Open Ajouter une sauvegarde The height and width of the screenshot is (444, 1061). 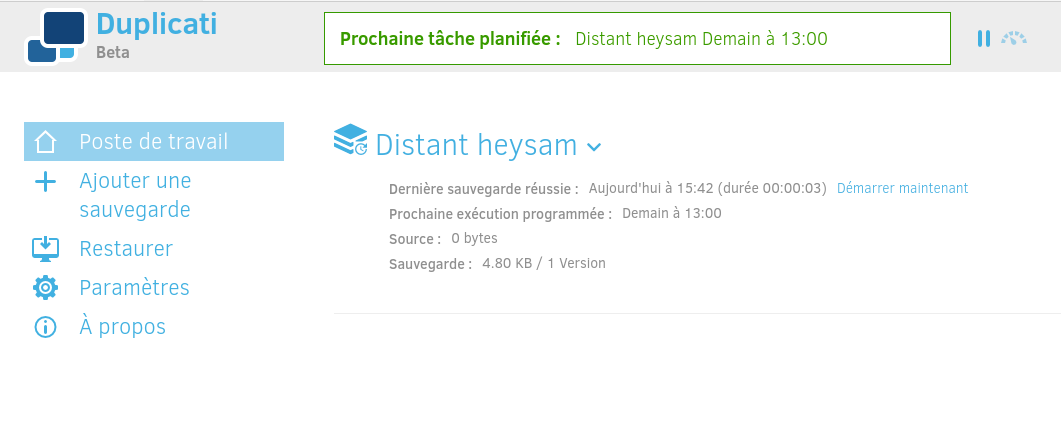click(135, 196)
